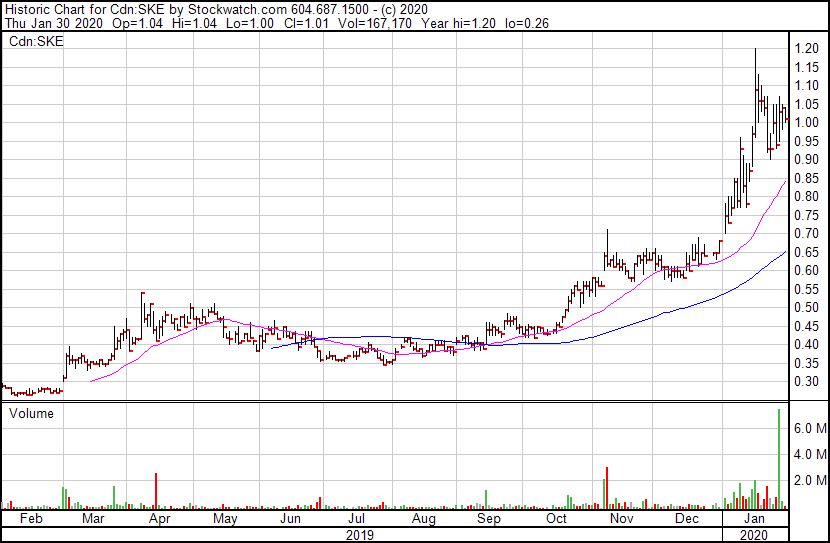
Task: Select the 0.40 price axis label
Action: coord(807,345)
